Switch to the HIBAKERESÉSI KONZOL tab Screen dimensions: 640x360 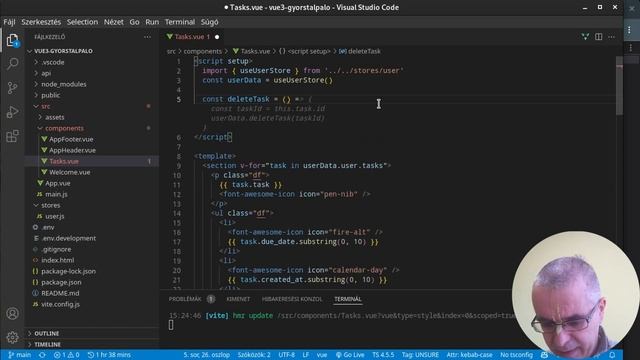coord(292,299)
